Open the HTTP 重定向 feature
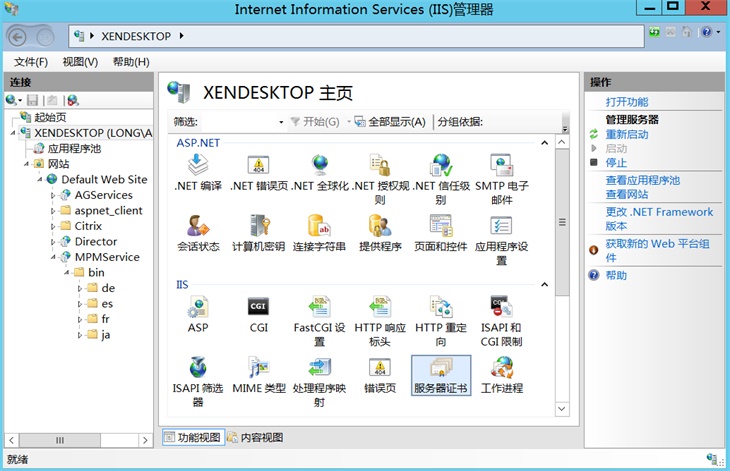Image resolution: width=730 pixels, height=471 pixels. (441, 322)
